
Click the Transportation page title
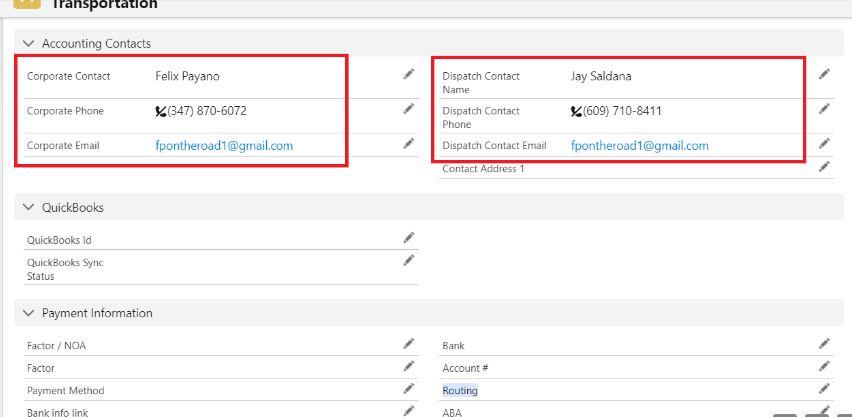point(104,5)
